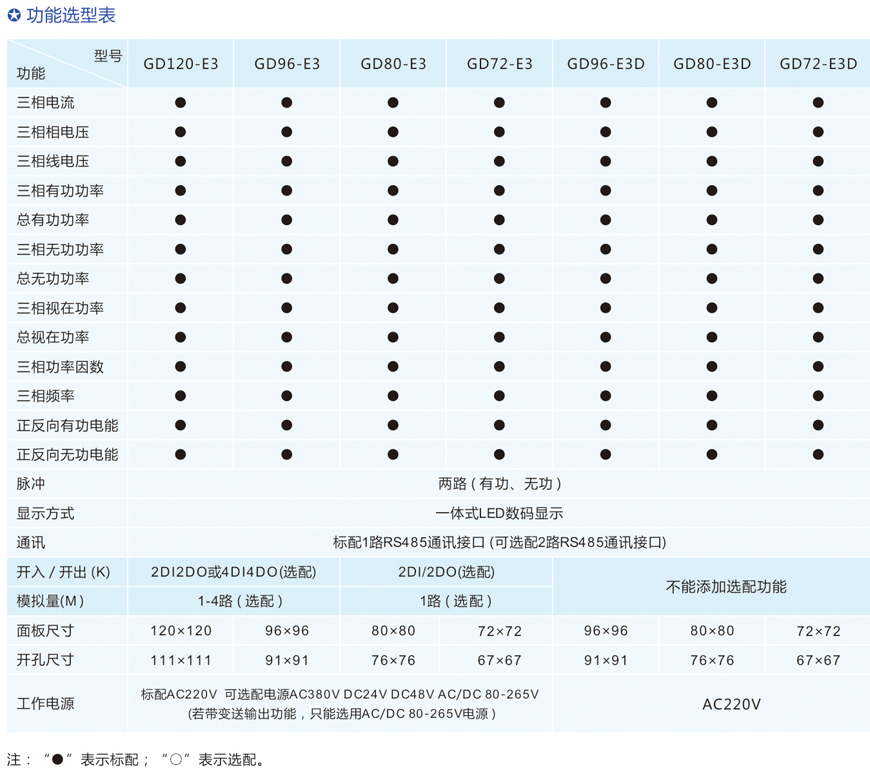
Task: Click the 脉冲 row label
Action: (x=31, y=484)
